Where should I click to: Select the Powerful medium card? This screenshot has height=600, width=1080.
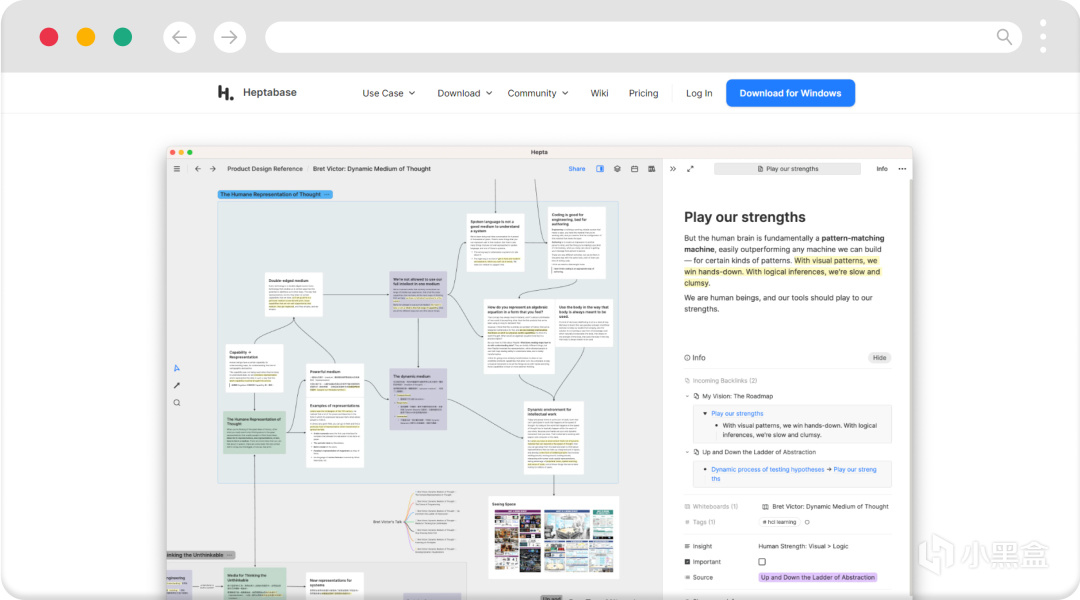(x=335, y=380)
